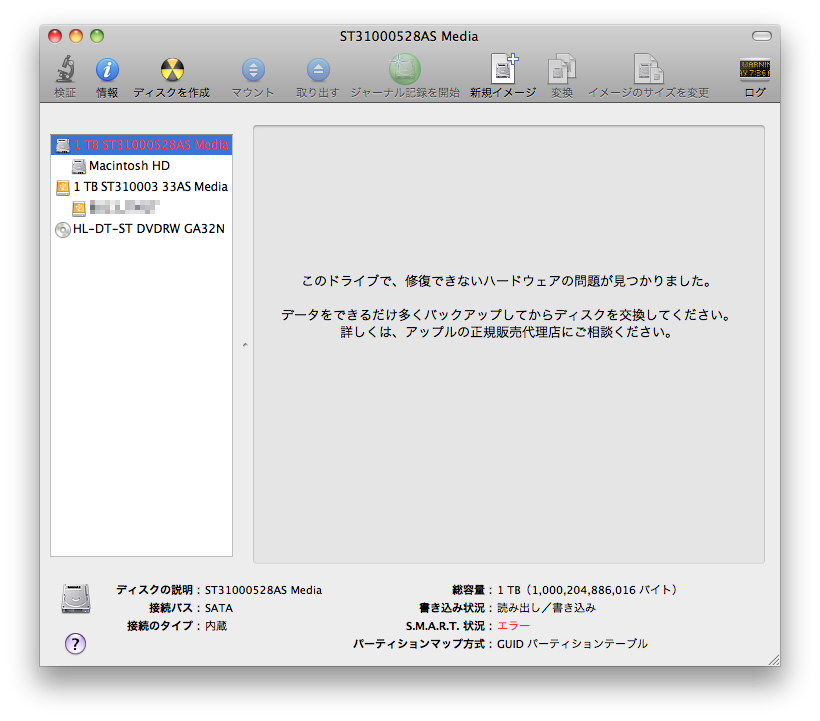Image resolution: width=820 pixels, height=721 pixels.
Task: Click the 新規イメージ (New Image) icon
Action: [504, 68]
